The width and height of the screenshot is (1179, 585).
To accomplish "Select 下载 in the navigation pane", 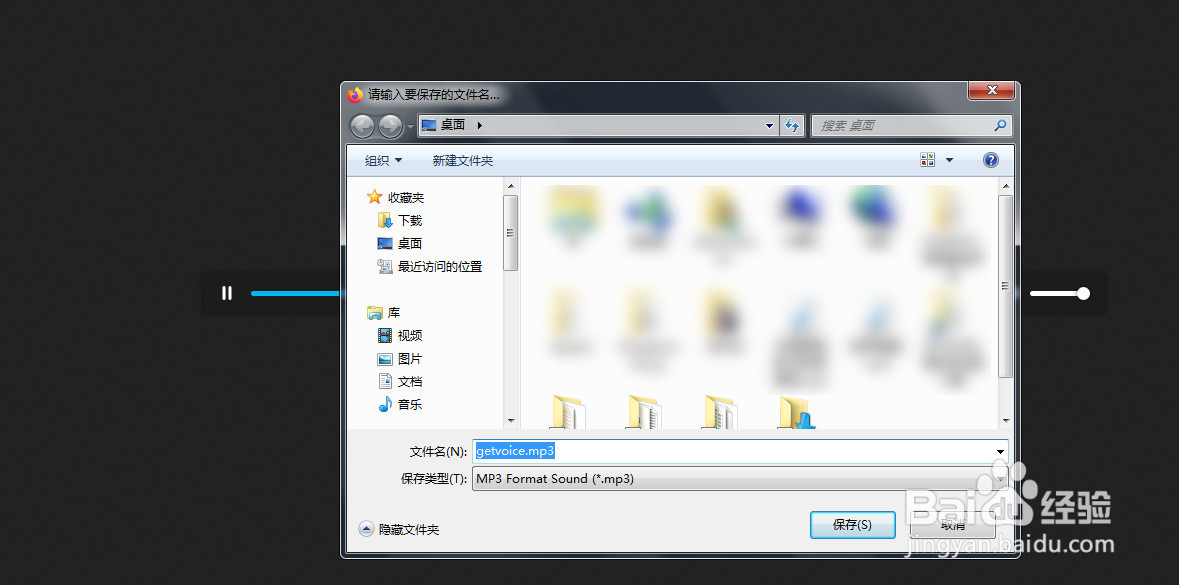I will click(410, 220).
